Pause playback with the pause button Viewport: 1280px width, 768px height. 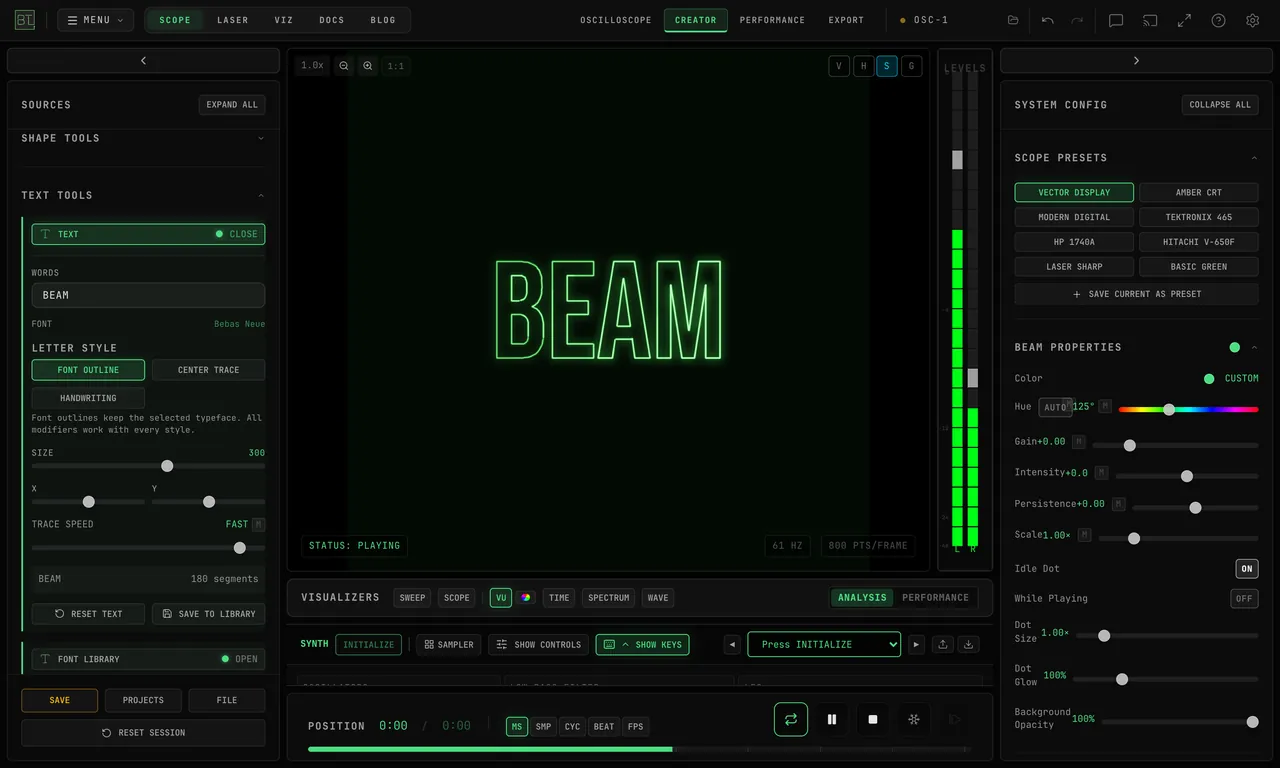(x=832, y=719)
